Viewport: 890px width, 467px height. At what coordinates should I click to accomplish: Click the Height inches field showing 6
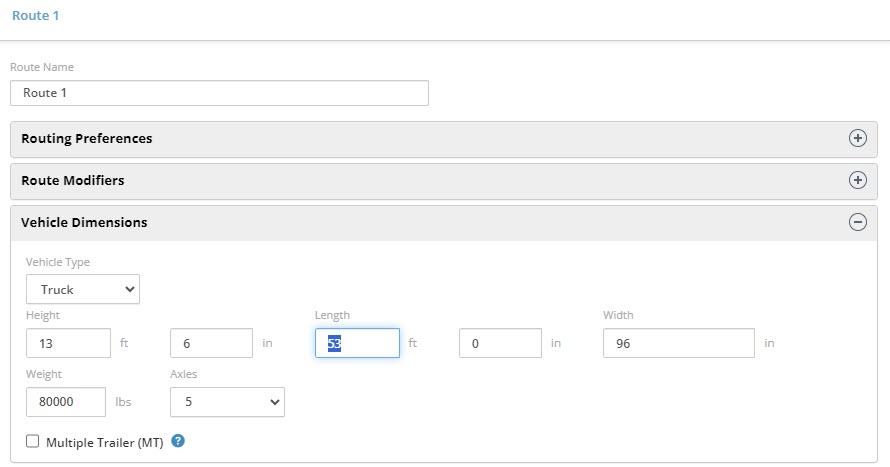(x=211, y=343)
